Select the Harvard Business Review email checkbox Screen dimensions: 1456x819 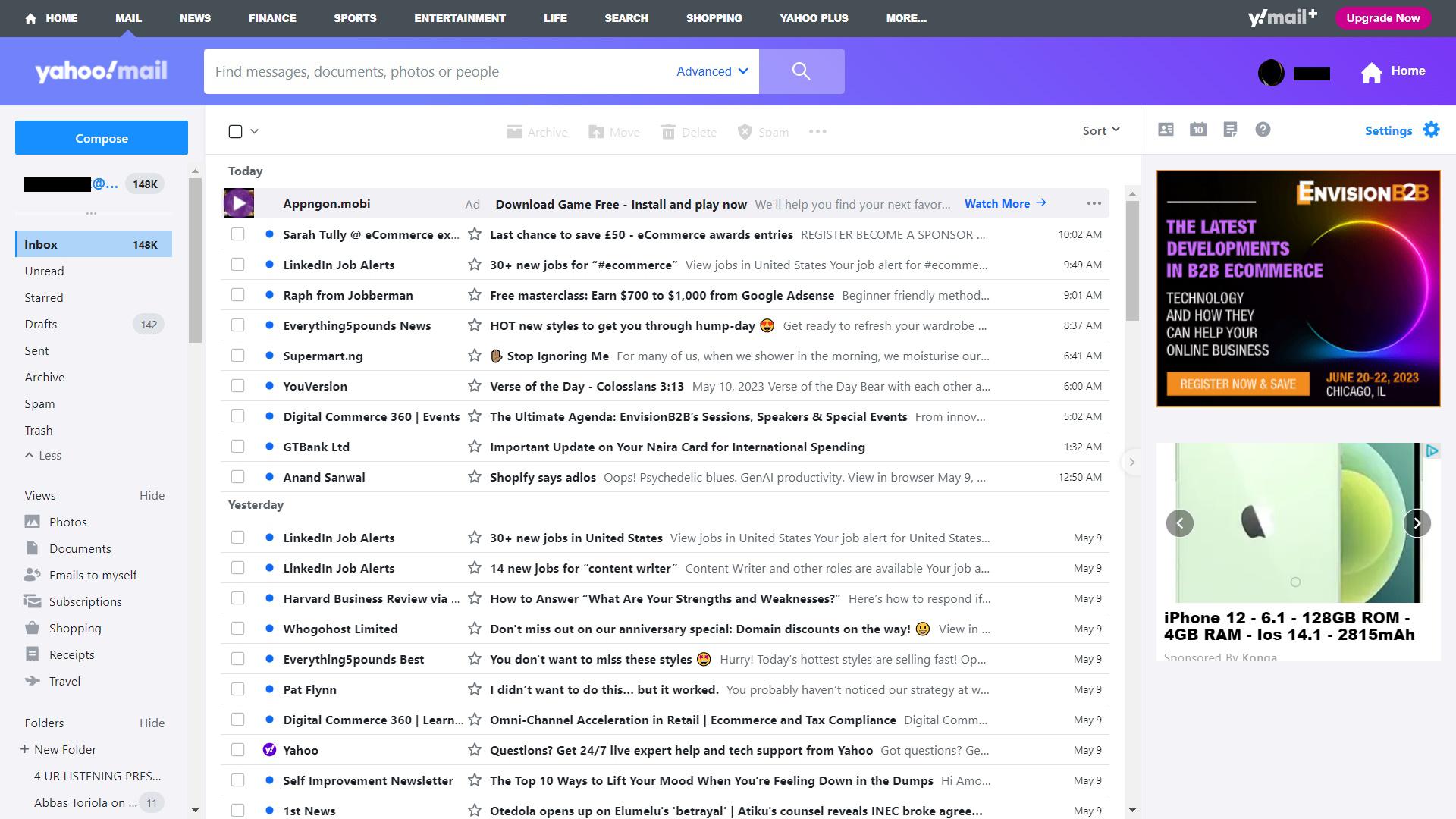pos(238,598)
